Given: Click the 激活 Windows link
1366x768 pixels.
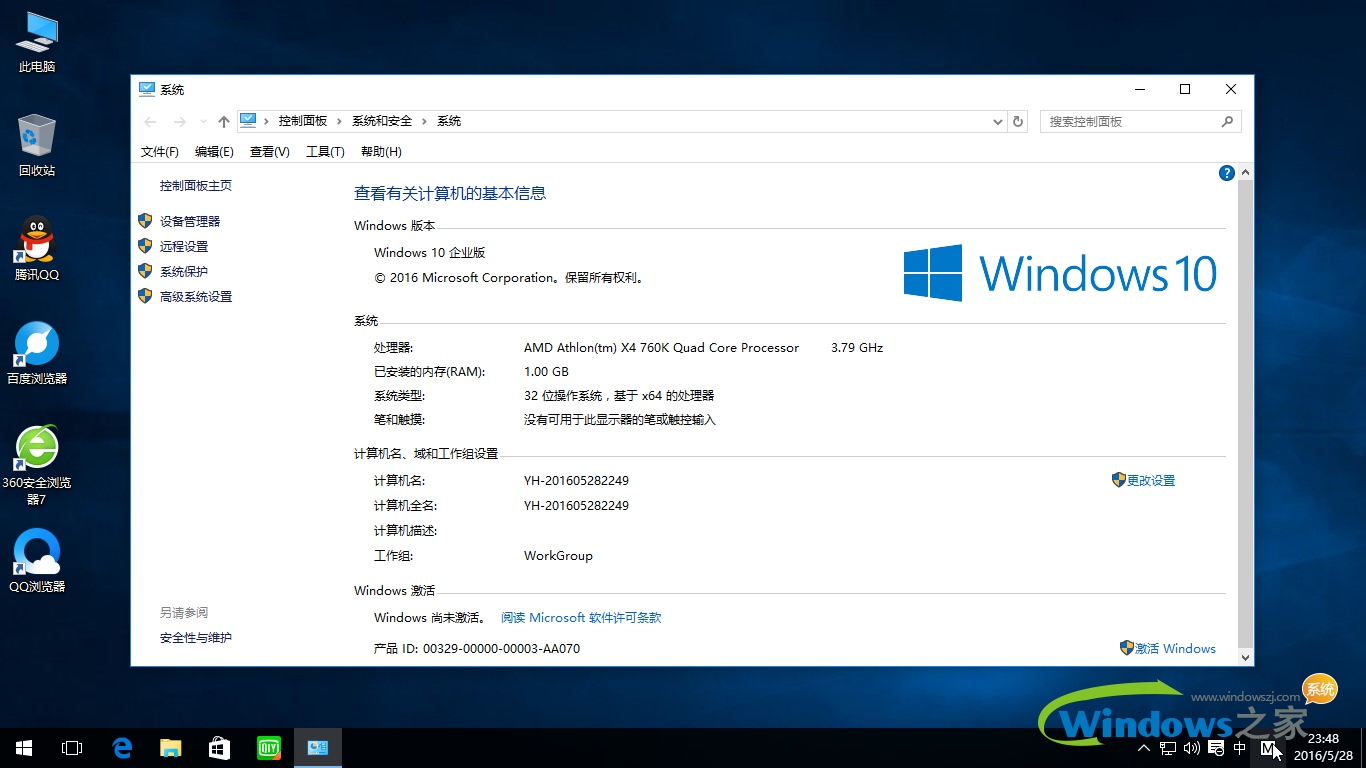Looking at the screenshot, I should 1176,648.
